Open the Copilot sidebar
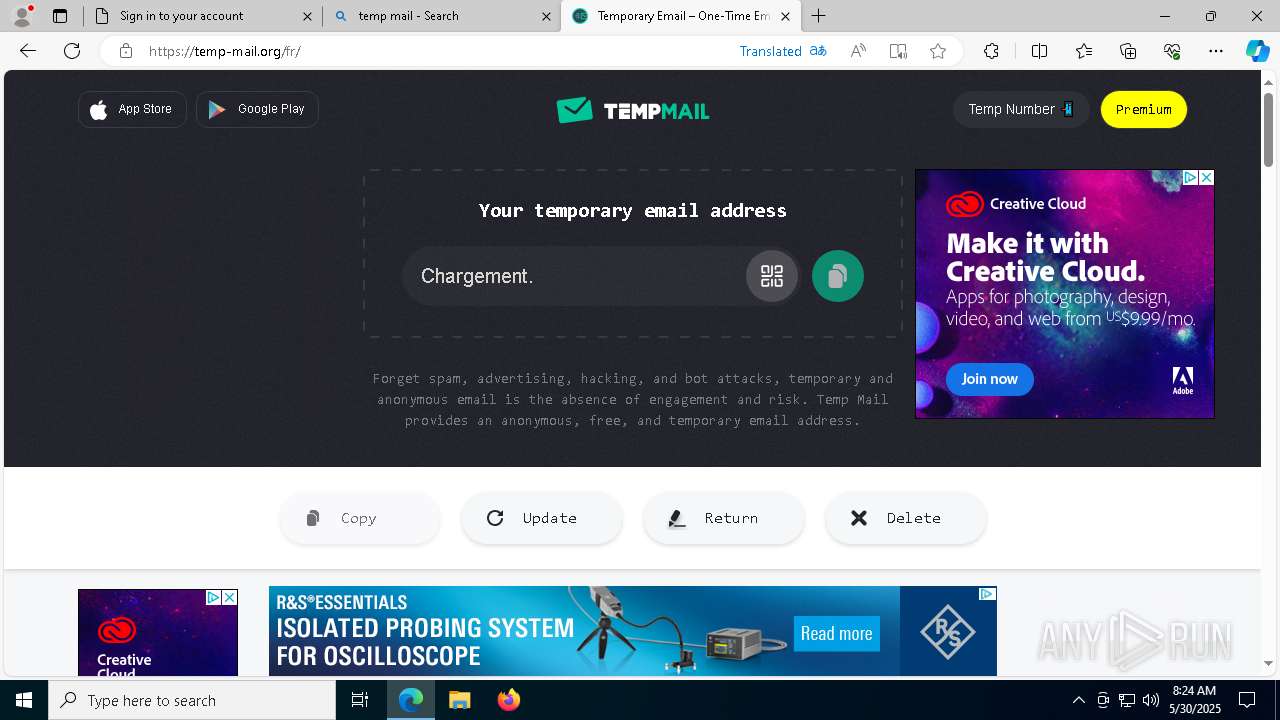 [x=1257, y=51]
